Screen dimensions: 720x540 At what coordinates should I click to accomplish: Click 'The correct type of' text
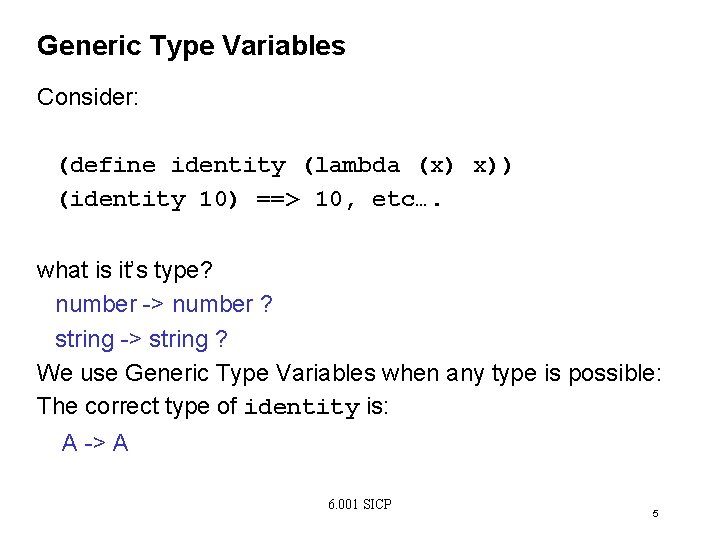point(137,406)
